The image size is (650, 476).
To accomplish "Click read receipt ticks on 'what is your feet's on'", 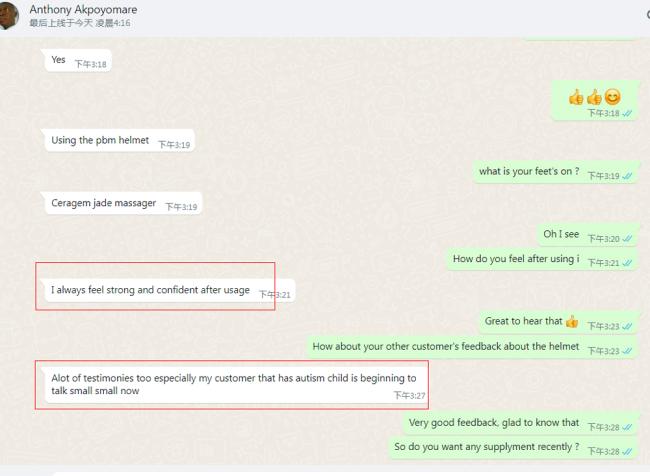I will 628,176.
